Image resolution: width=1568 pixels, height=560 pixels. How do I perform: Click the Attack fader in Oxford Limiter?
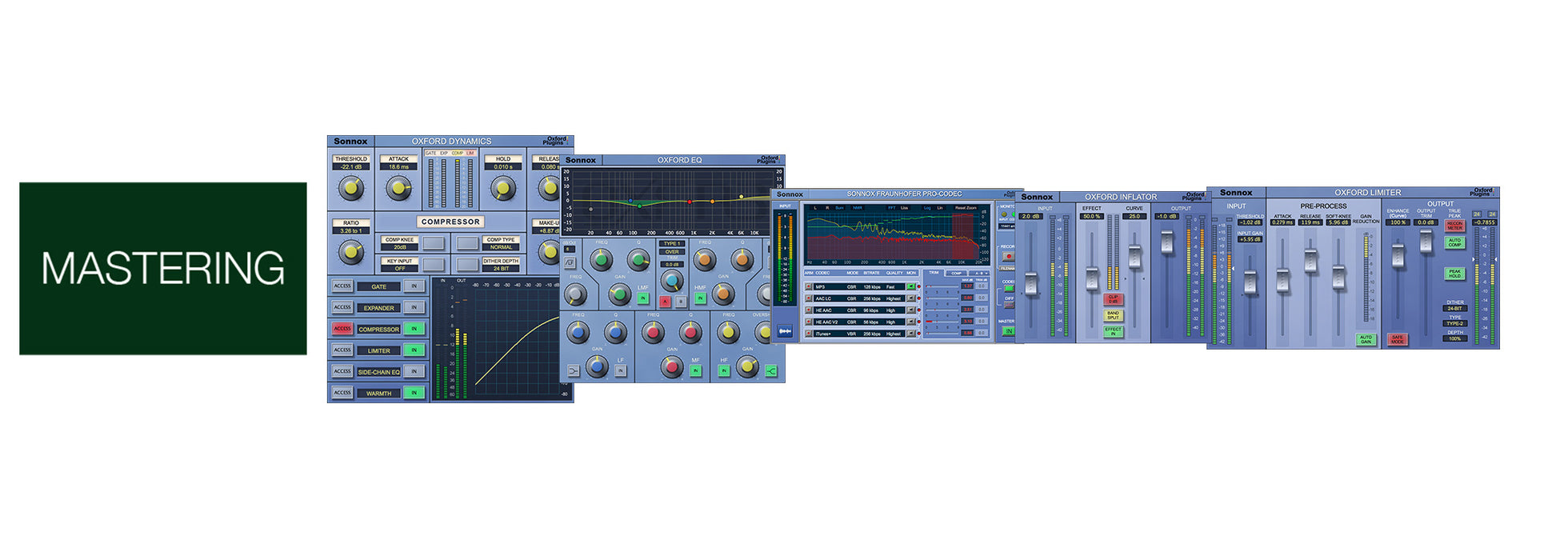pyautogui.click(x=1282, y=280)
